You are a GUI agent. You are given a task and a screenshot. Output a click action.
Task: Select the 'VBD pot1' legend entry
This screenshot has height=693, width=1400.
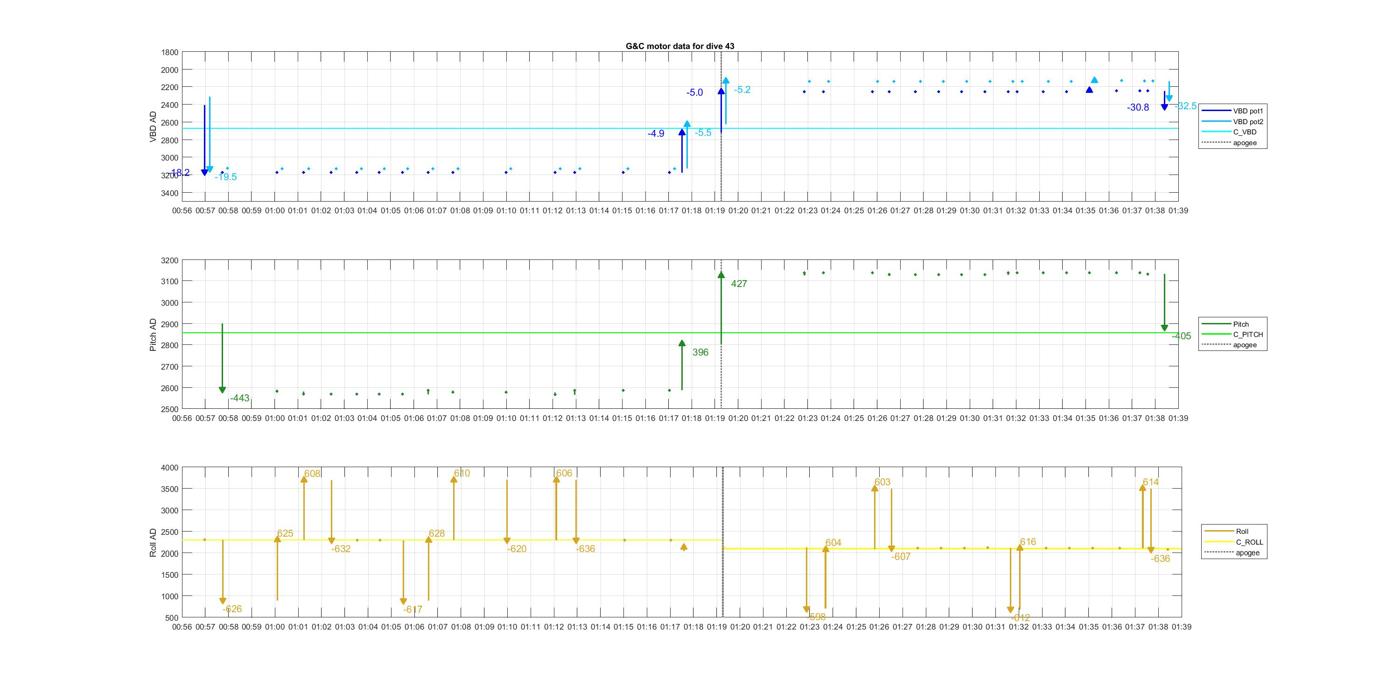tap(1249, 110)
